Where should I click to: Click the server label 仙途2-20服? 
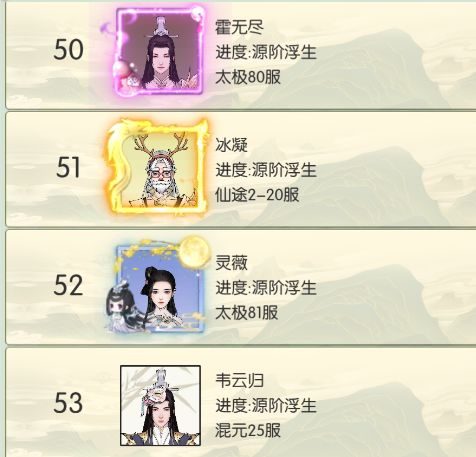click(257, 195)
